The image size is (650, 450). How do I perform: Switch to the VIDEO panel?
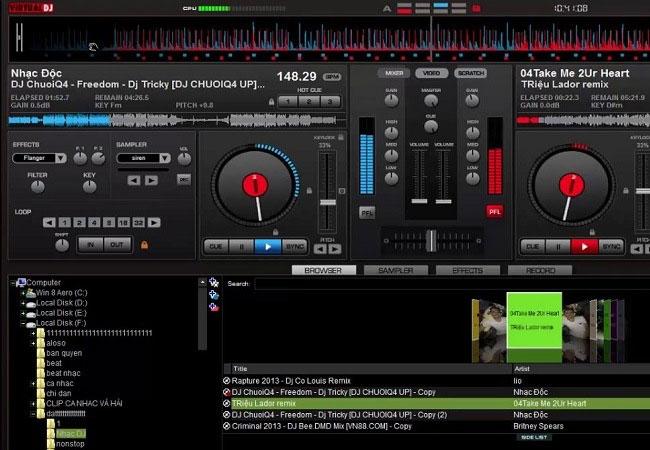pos(432,73)
